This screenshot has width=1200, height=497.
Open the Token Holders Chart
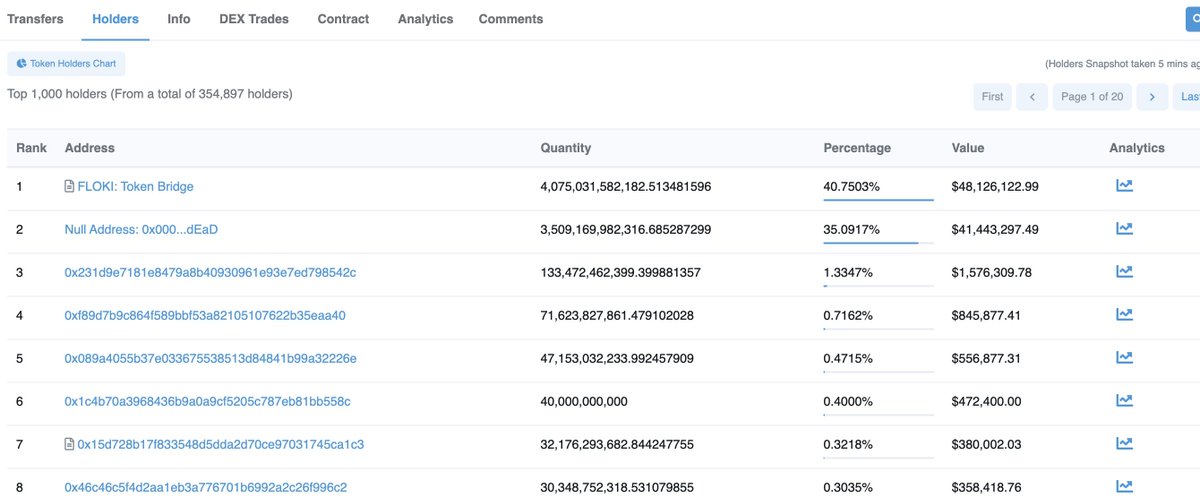[66, 64]
